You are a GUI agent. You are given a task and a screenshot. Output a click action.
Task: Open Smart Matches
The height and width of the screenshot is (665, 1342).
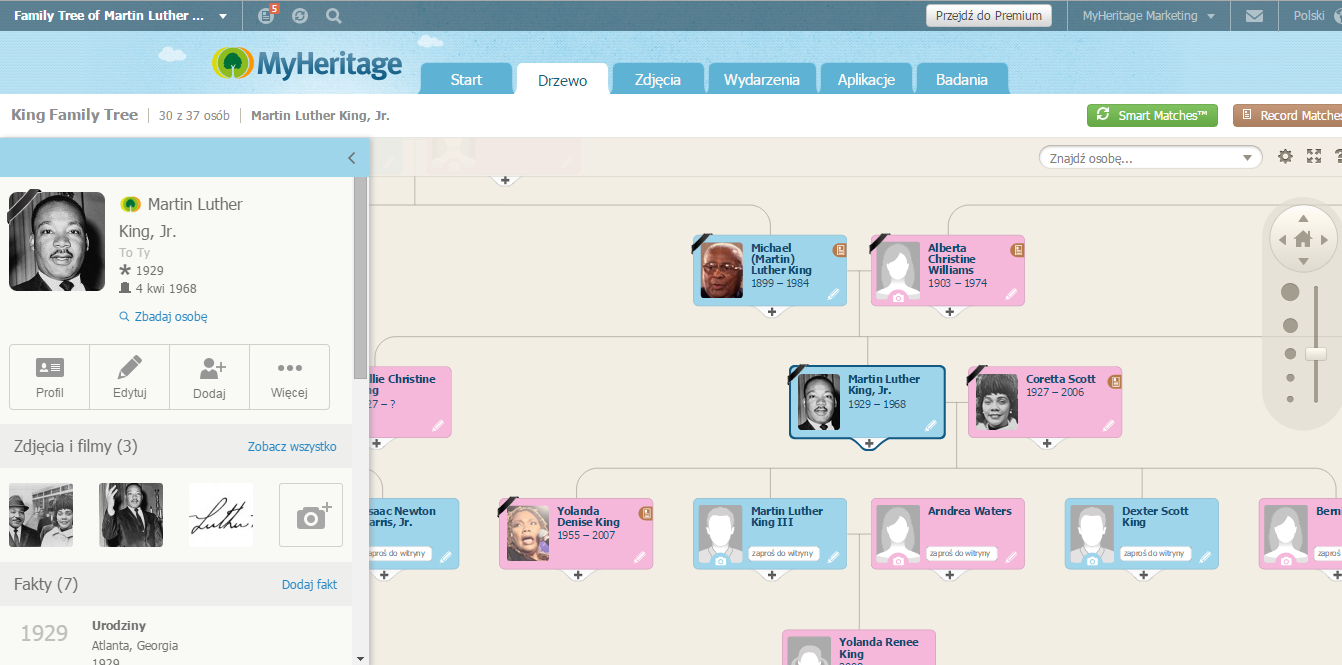coord(1152,116)
